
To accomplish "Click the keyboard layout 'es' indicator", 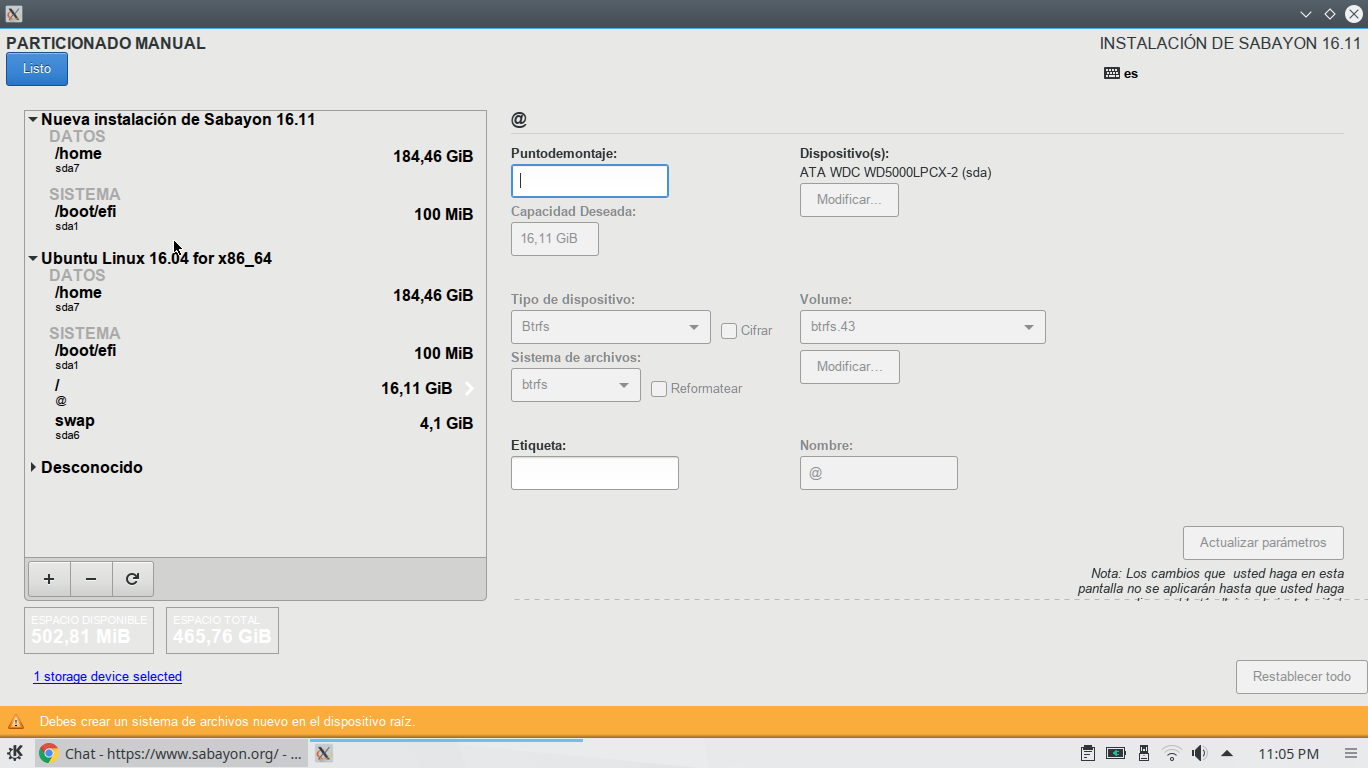I will click(1121, 73).
